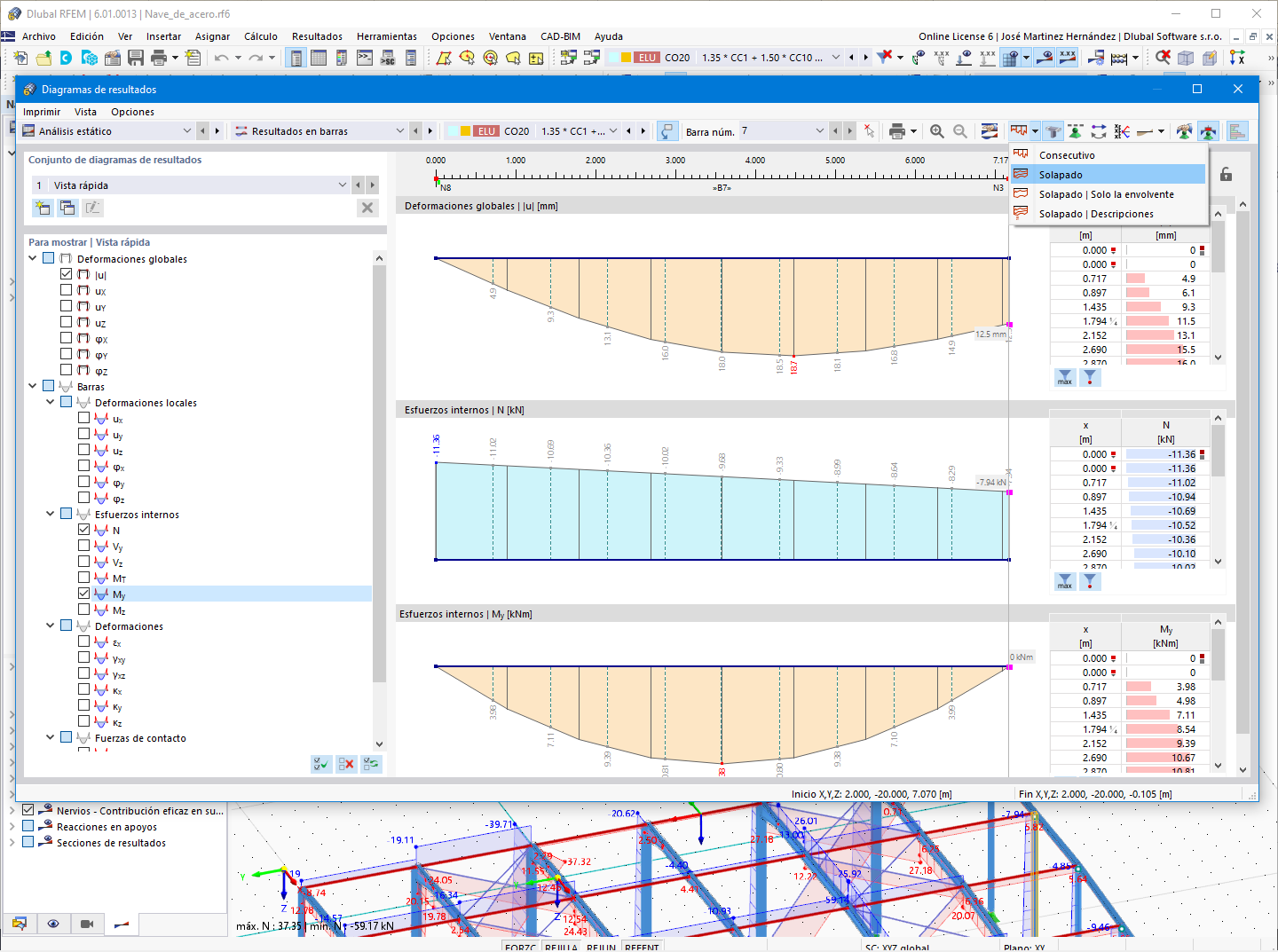Click the member selection cursor icon with red cross
The image size is (1278, 952).
click(869, 131)
